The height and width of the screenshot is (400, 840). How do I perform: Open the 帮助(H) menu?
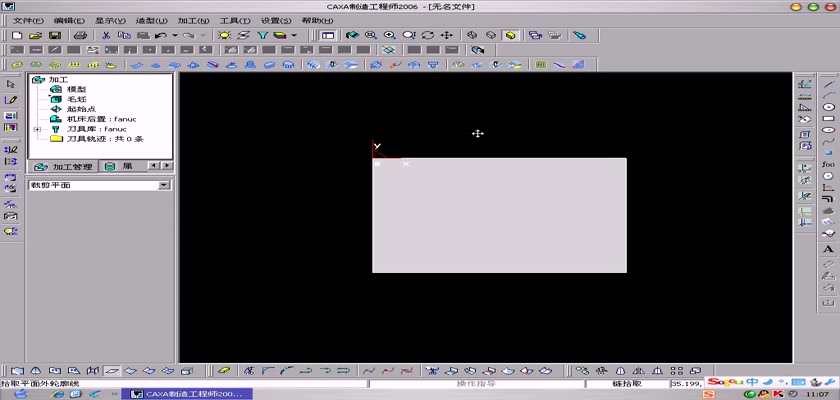[x=318, y=21]
